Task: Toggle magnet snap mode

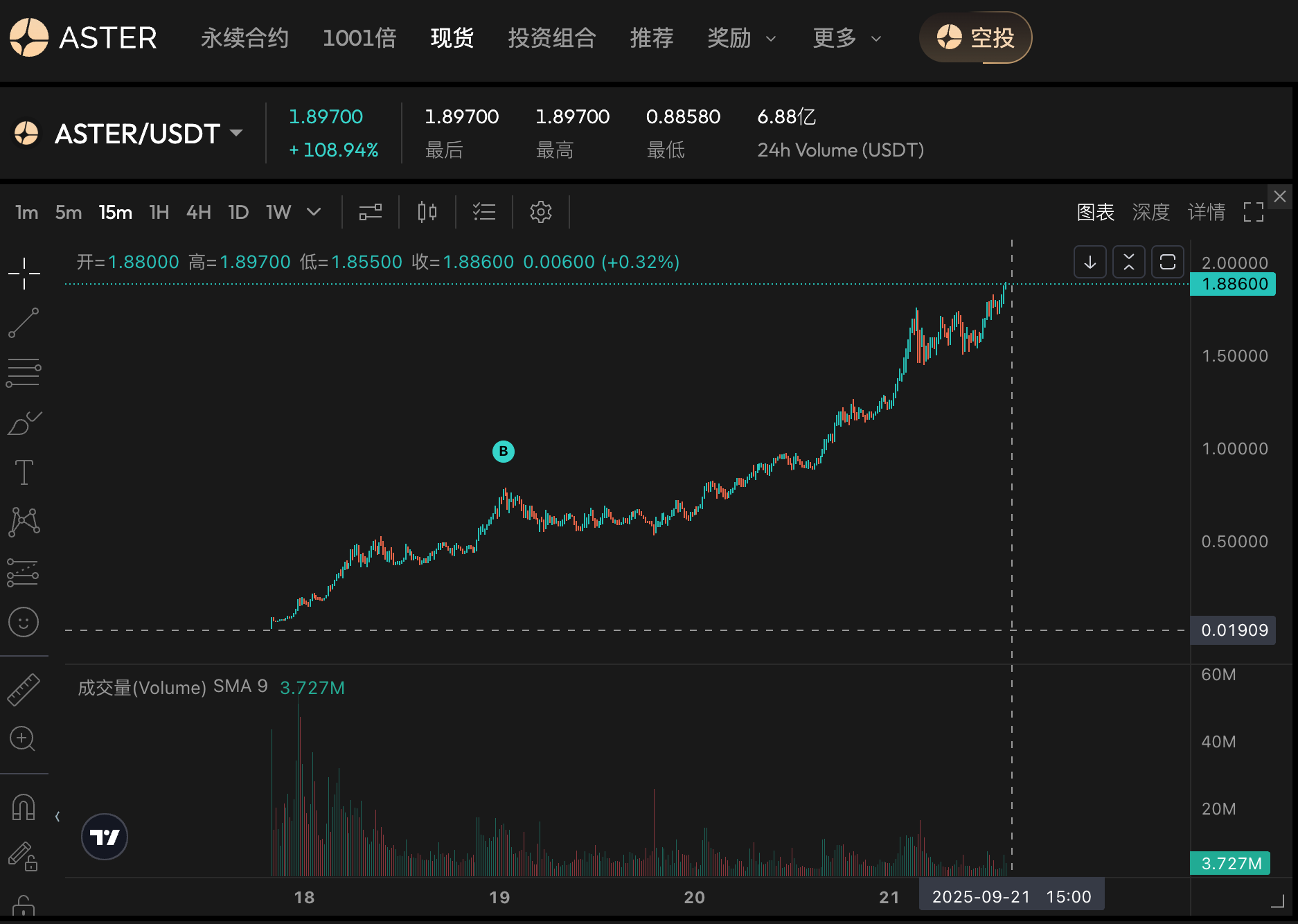Action: tap(24, 808)
